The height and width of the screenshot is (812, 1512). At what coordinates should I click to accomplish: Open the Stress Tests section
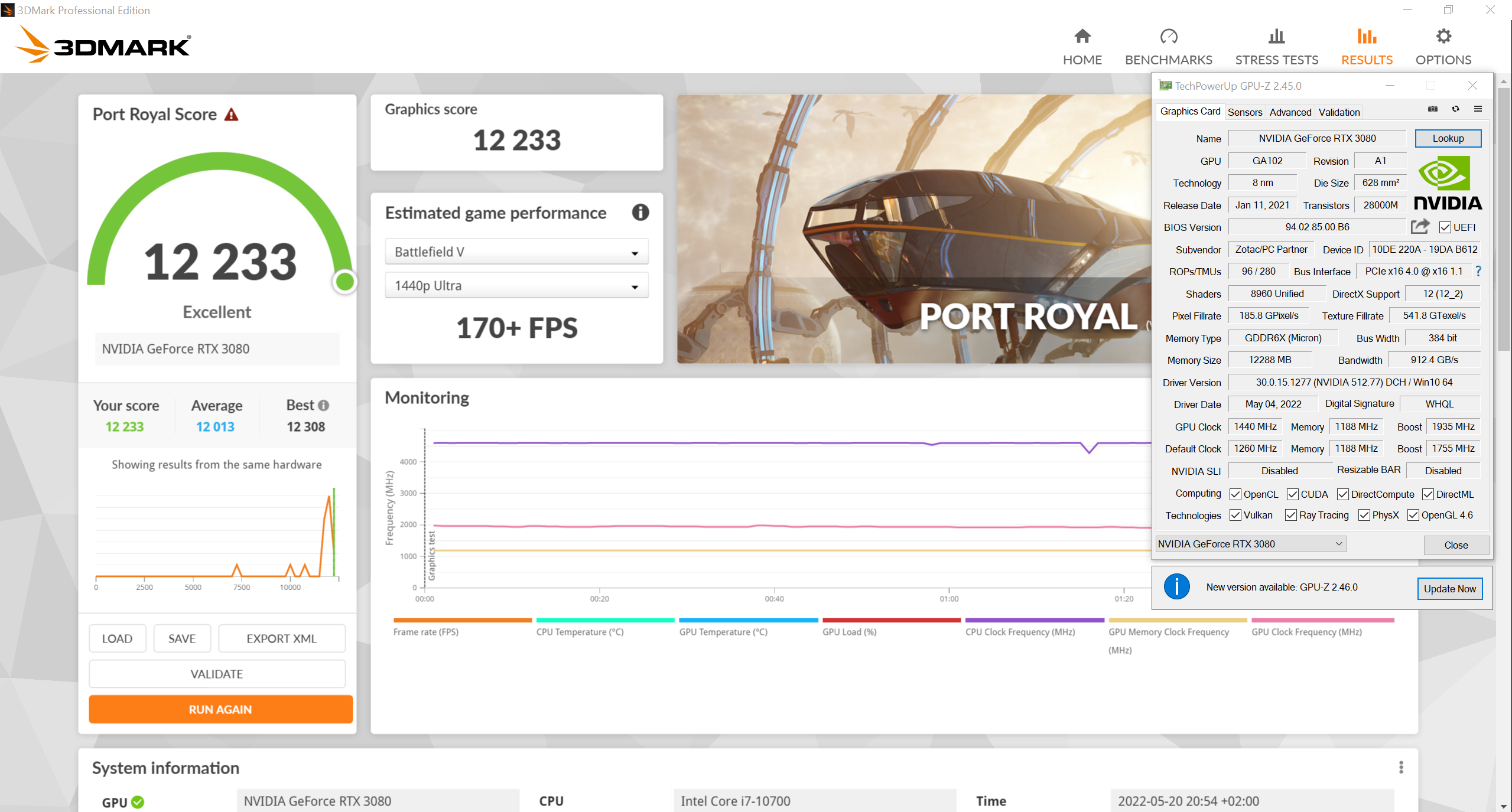[x=1276, y=47]
